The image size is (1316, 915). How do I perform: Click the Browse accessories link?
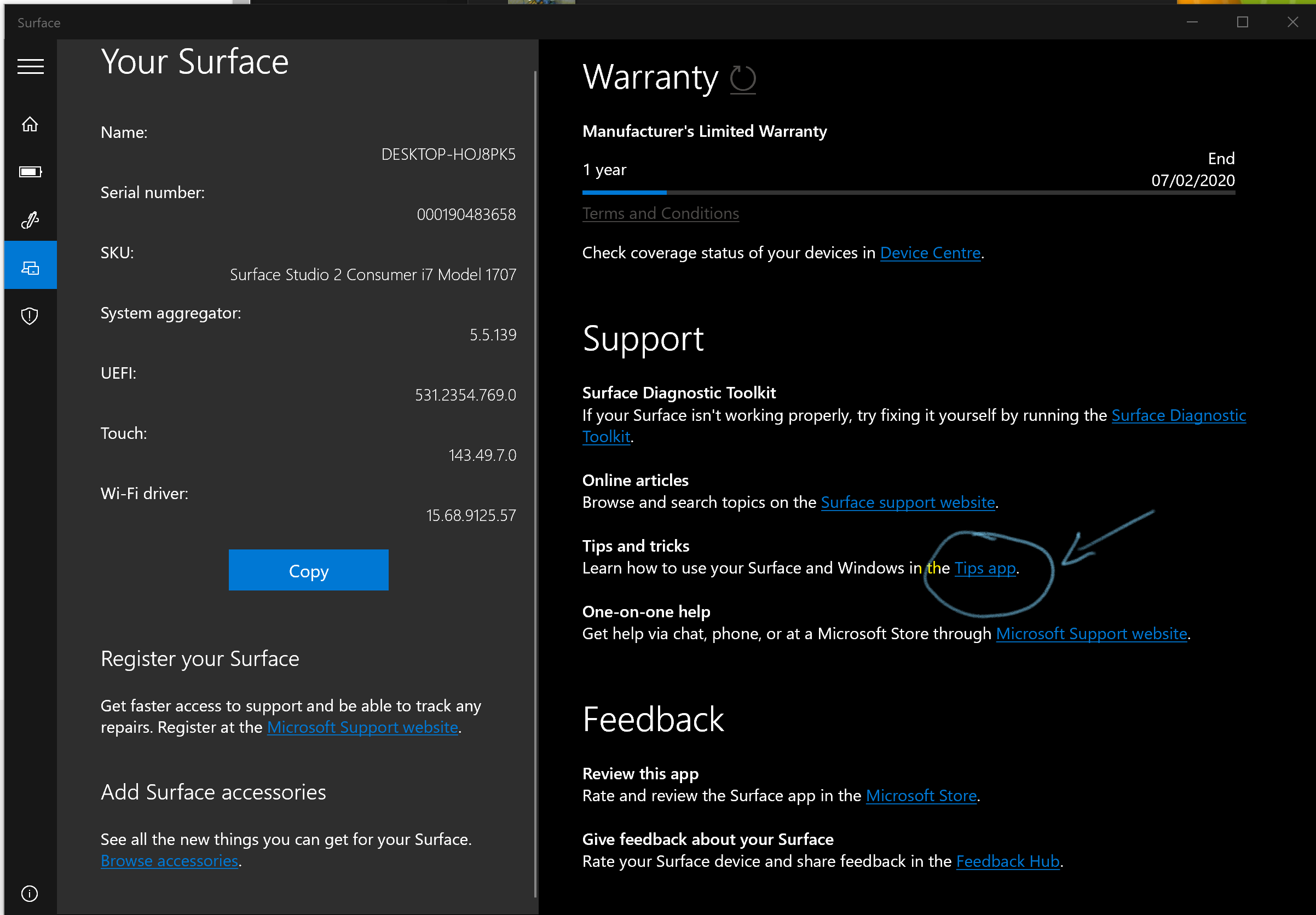point(169,861)
